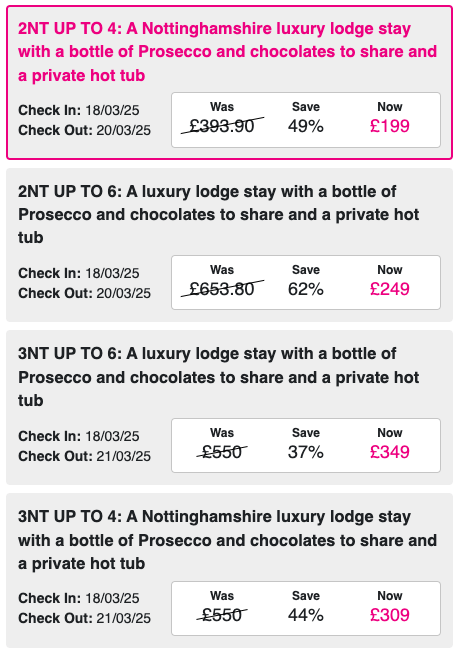Click crossed-out £550 in the £309 option
Image resolution: width=460 pixels, height=656 pixels.
tap(222, 615)
